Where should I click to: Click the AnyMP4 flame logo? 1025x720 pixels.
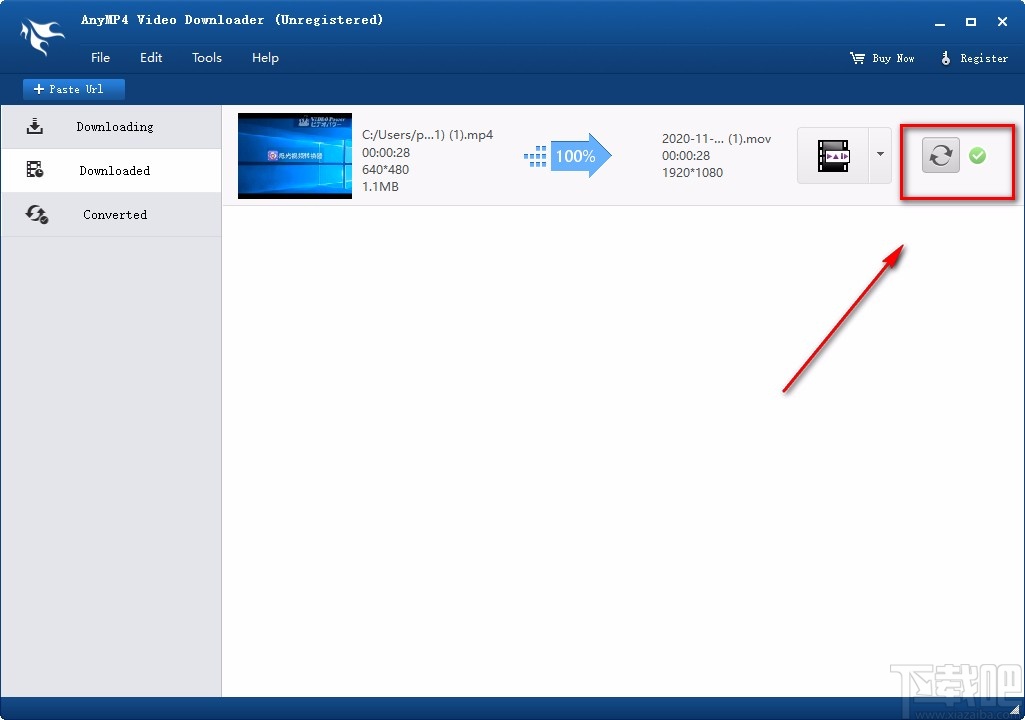tap(41, 36)
